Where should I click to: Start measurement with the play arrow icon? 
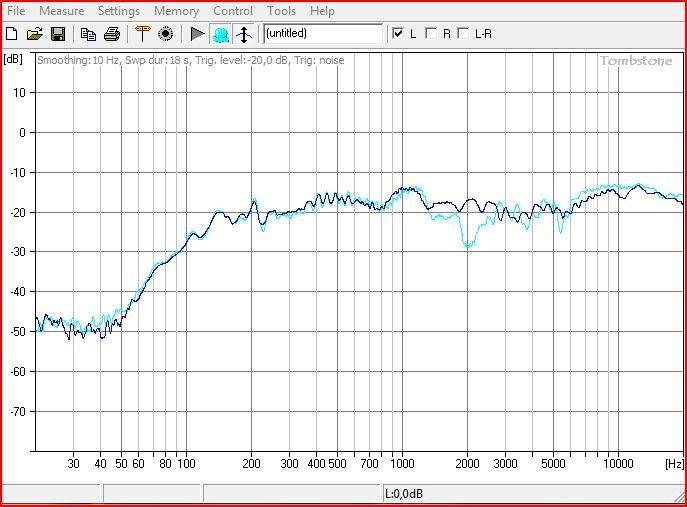[x=197, y=34]
